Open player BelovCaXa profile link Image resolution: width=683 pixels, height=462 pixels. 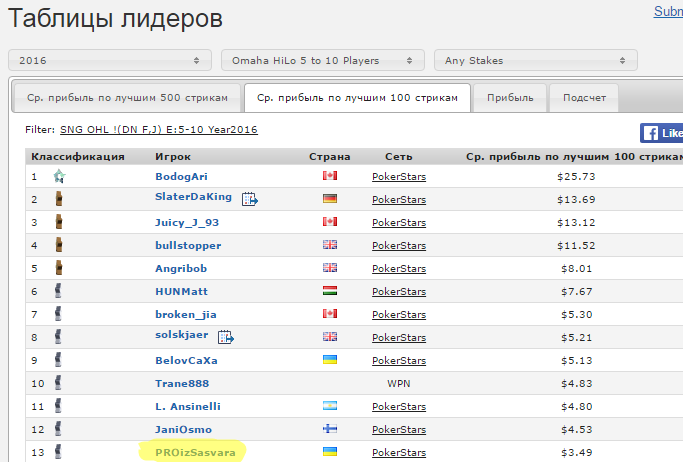pos(186,361)
